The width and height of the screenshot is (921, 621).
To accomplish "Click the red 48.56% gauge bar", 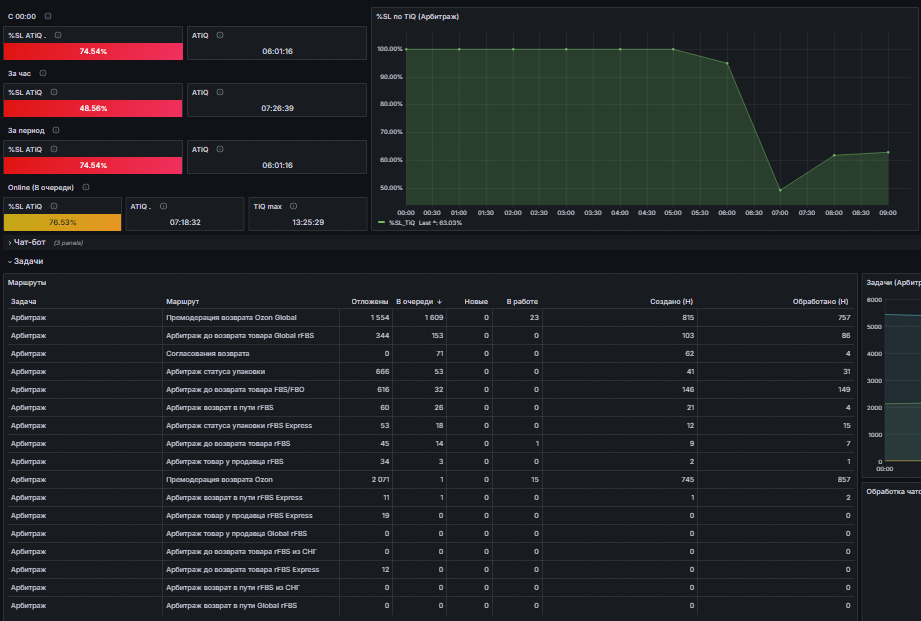I will 93,108.
